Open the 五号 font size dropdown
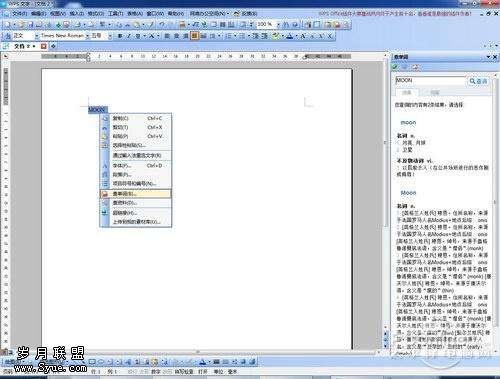 tap(110, 36)
